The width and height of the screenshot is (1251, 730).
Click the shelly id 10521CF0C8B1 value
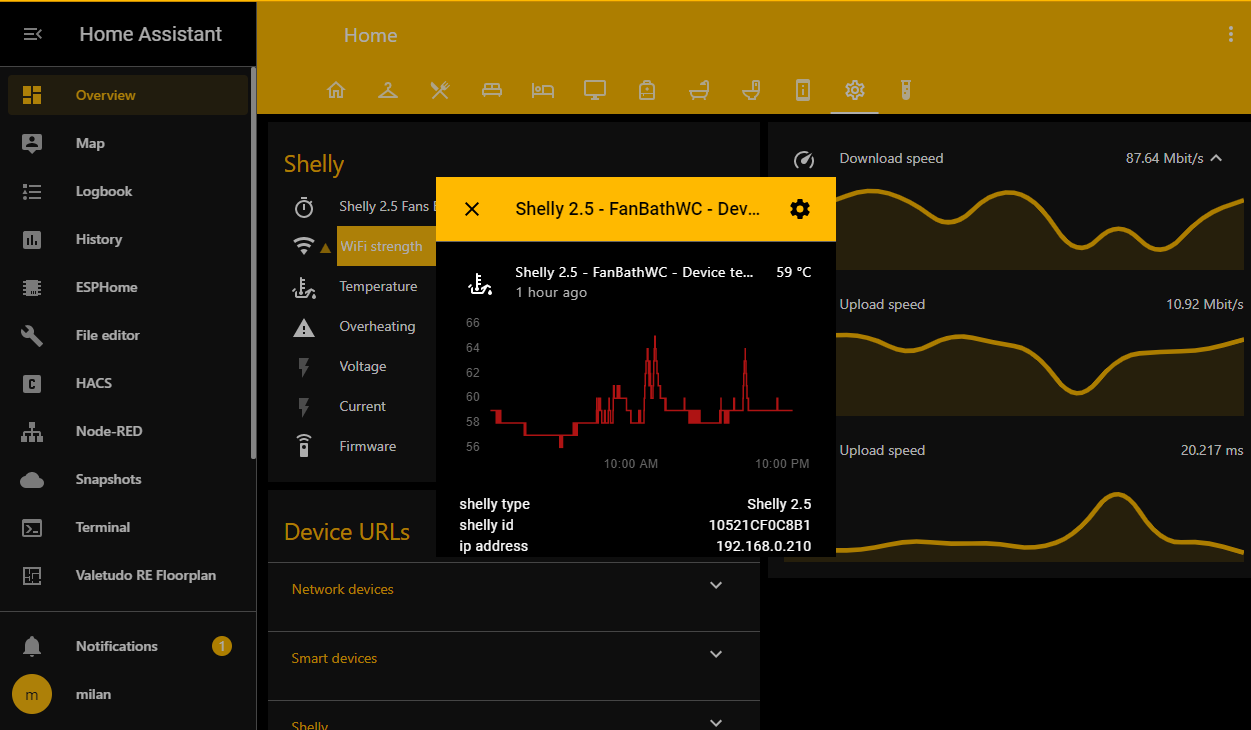[x=760, y=525]
